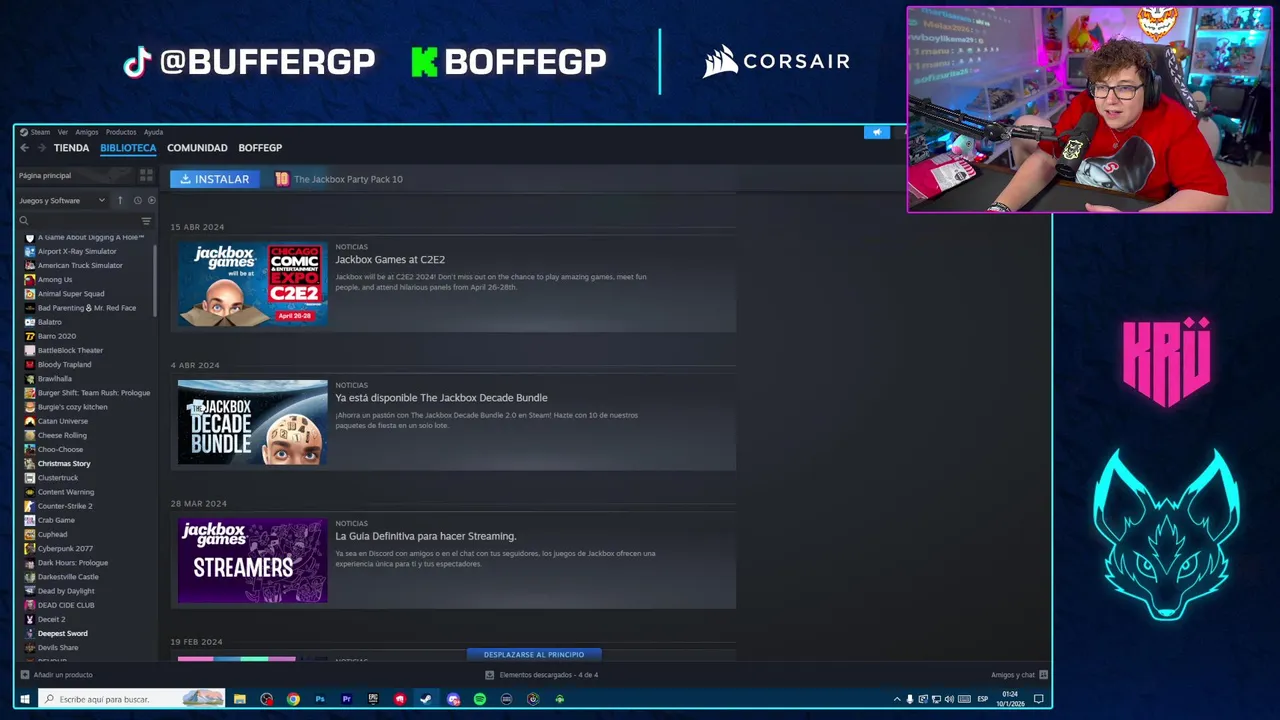Screen dimensions: 1280x720
Task: Select Catan Universe in library
Action: 62,421
